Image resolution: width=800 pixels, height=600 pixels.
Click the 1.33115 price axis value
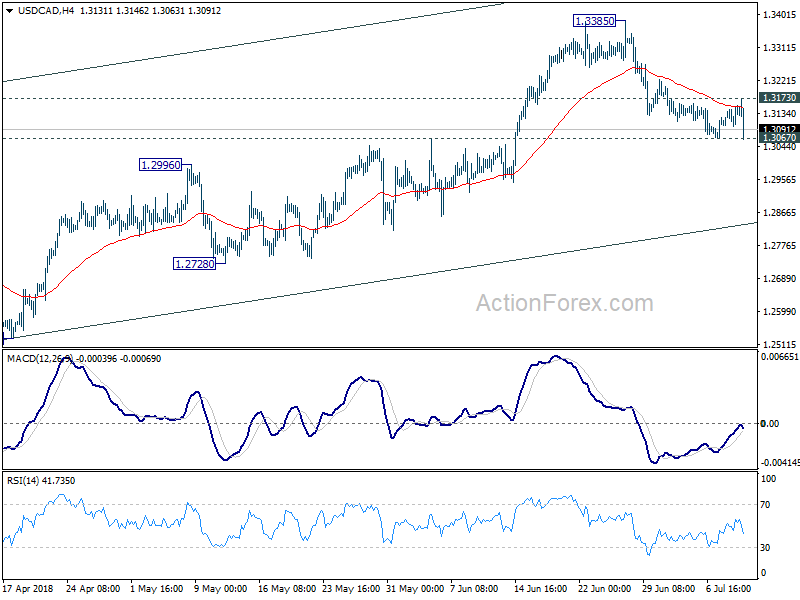[779, 47]
